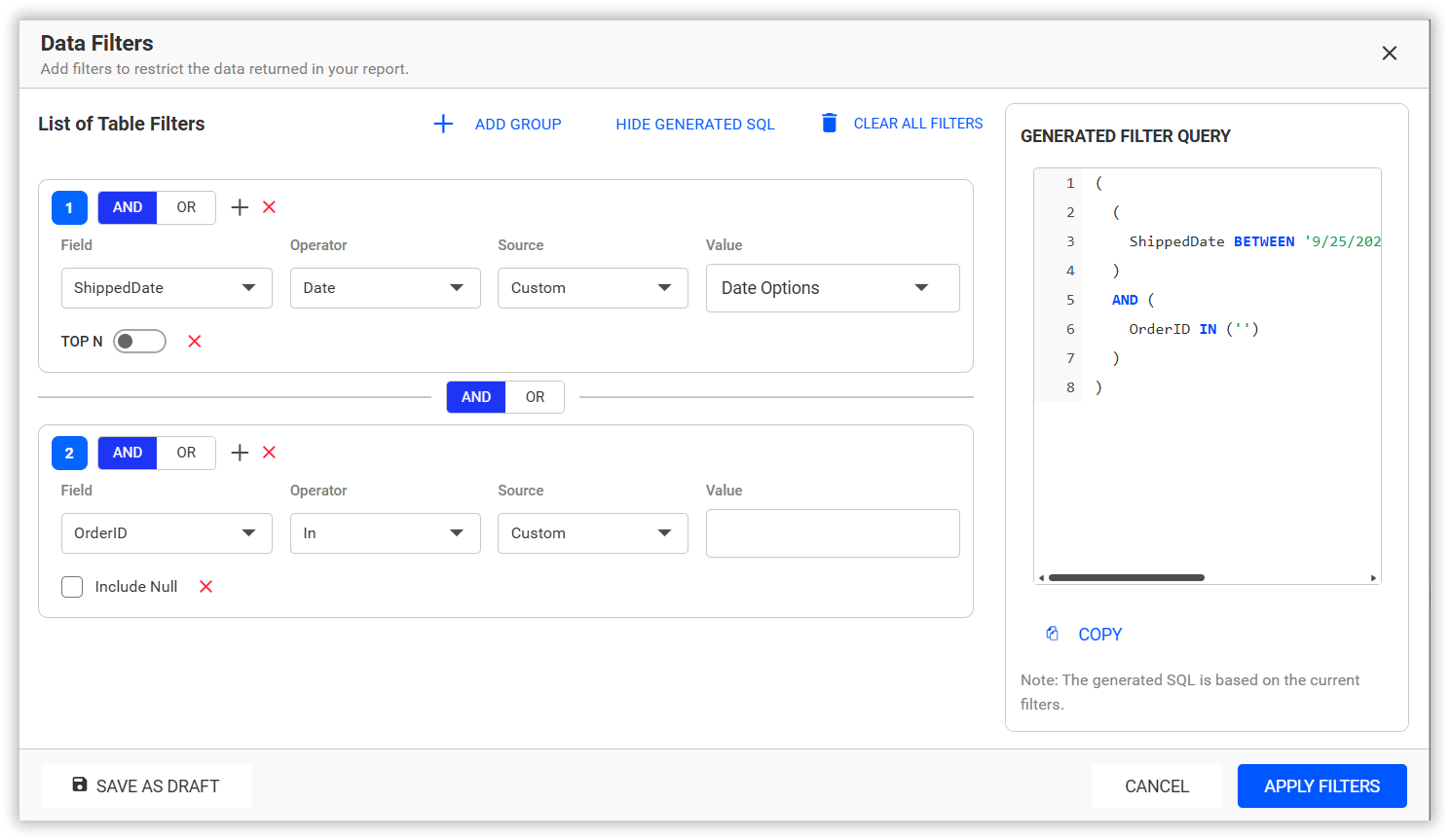Open the In operator dropdown
The height and width of the screenshot is (840, 1450).
tap(386, 533)
